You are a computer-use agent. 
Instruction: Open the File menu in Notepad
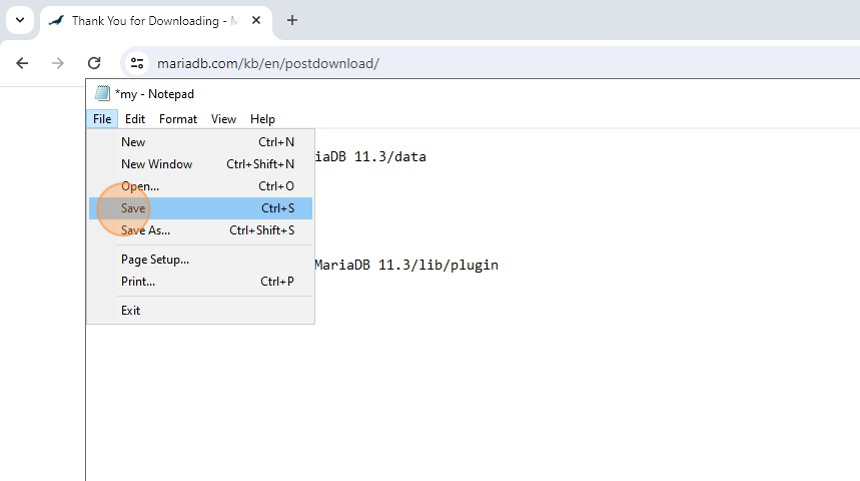tap(102, 119)
